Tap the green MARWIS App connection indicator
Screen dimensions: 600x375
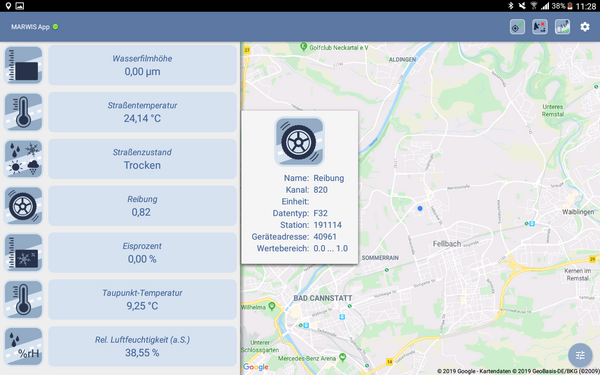pyautogui.click(x=55, y=27)
